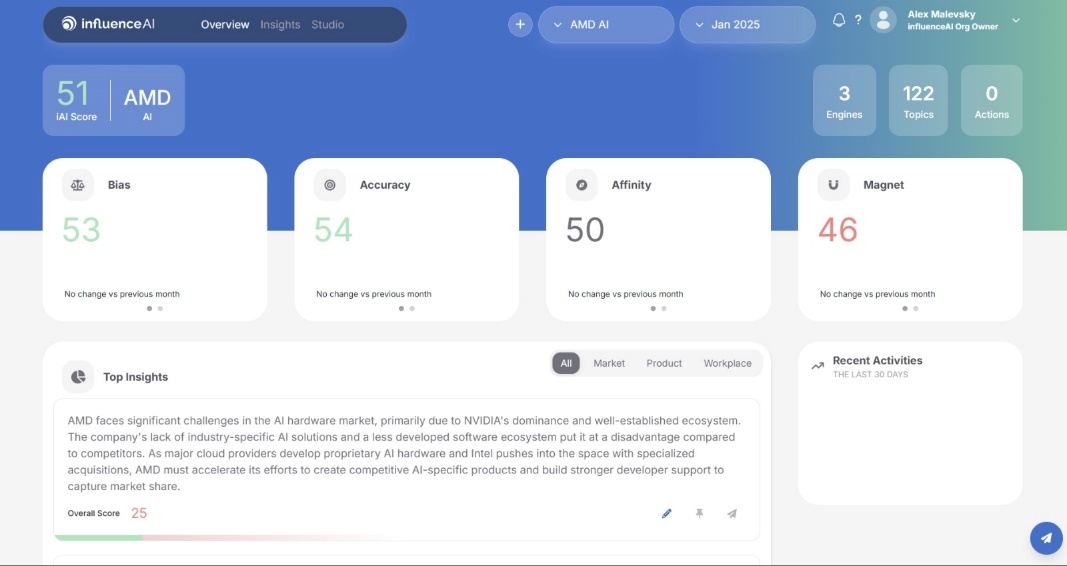Click the user avatar icon
Screen dimensions: 1067x566
point(883,20)
